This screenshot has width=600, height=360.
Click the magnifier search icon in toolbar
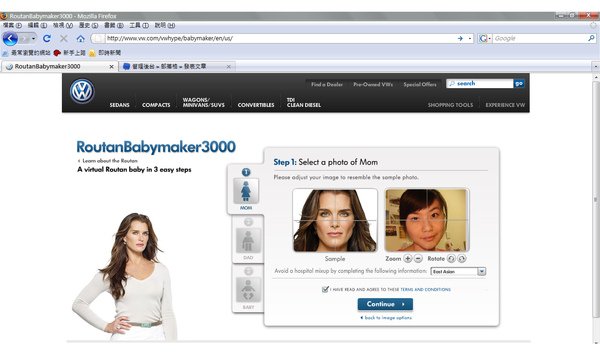pos(591,38)
